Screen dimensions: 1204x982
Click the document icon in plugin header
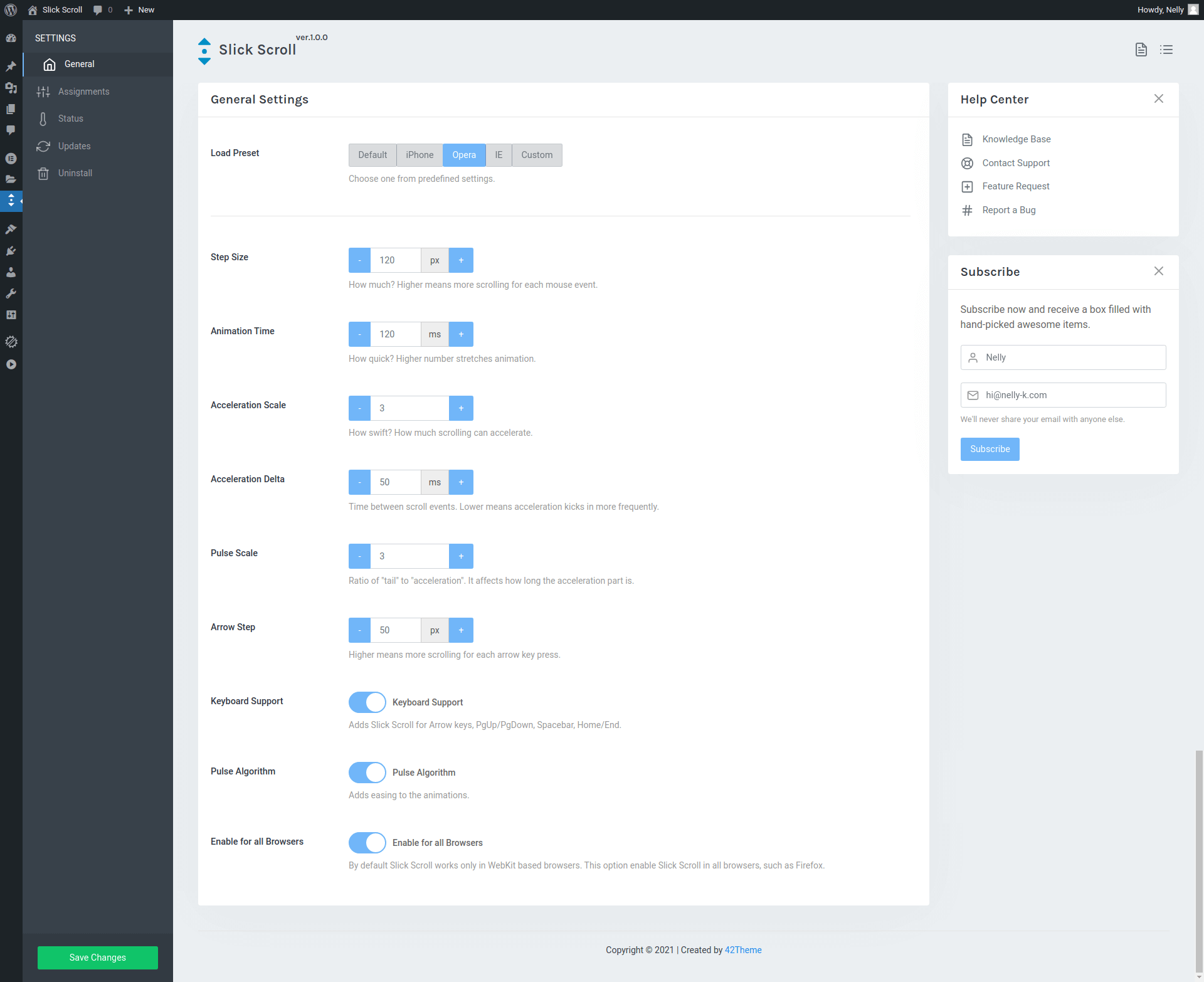(x=1141, y=50)
